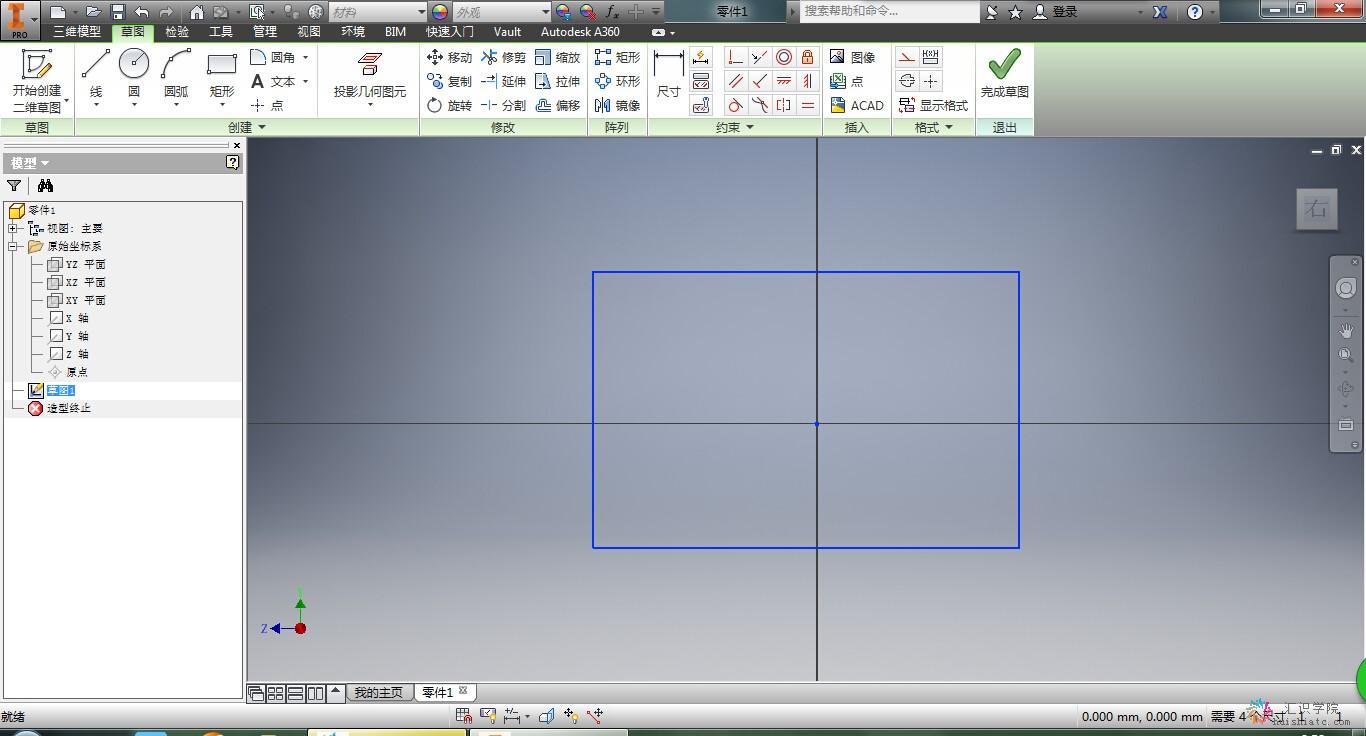Use the 修剪 (Trim) tool

click(503, 57)
